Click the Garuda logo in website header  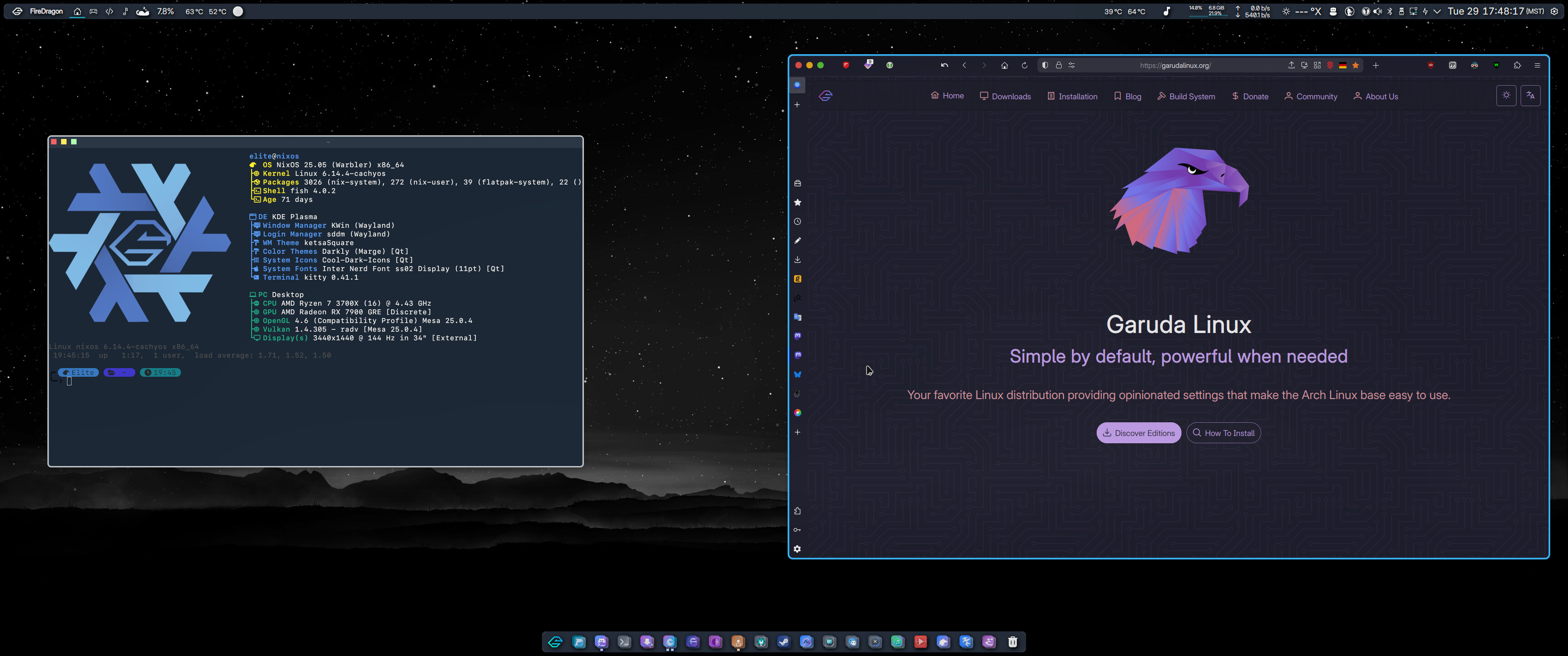(825, 96)
